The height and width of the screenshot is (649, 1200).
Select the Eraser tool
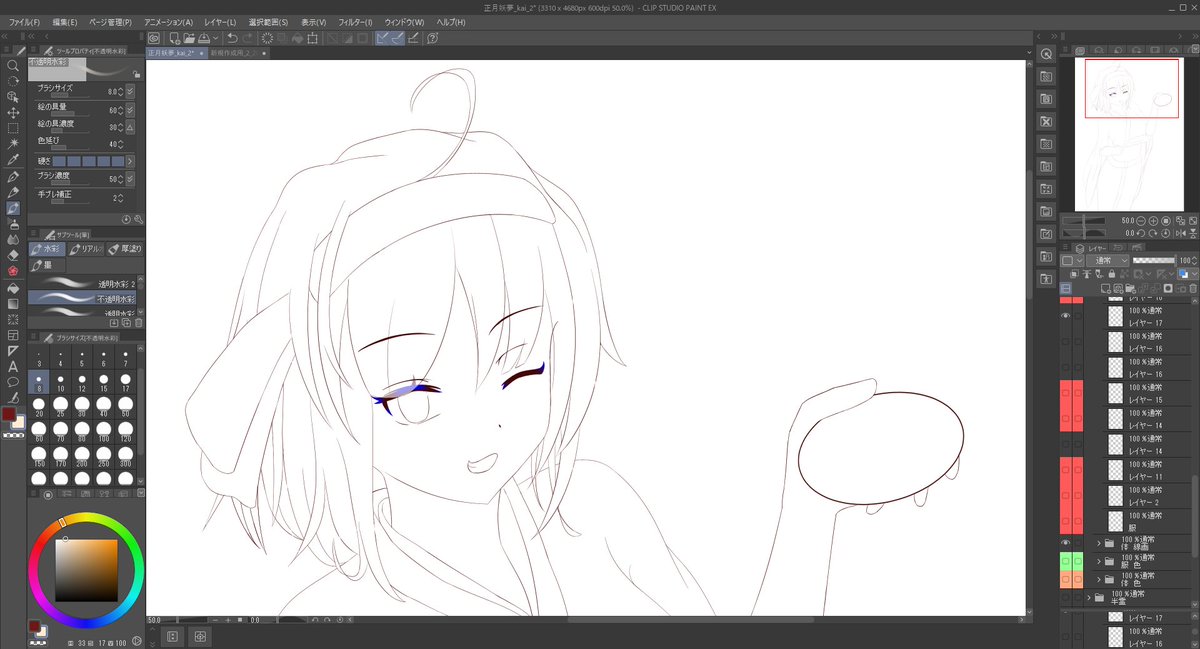point(13,256)
